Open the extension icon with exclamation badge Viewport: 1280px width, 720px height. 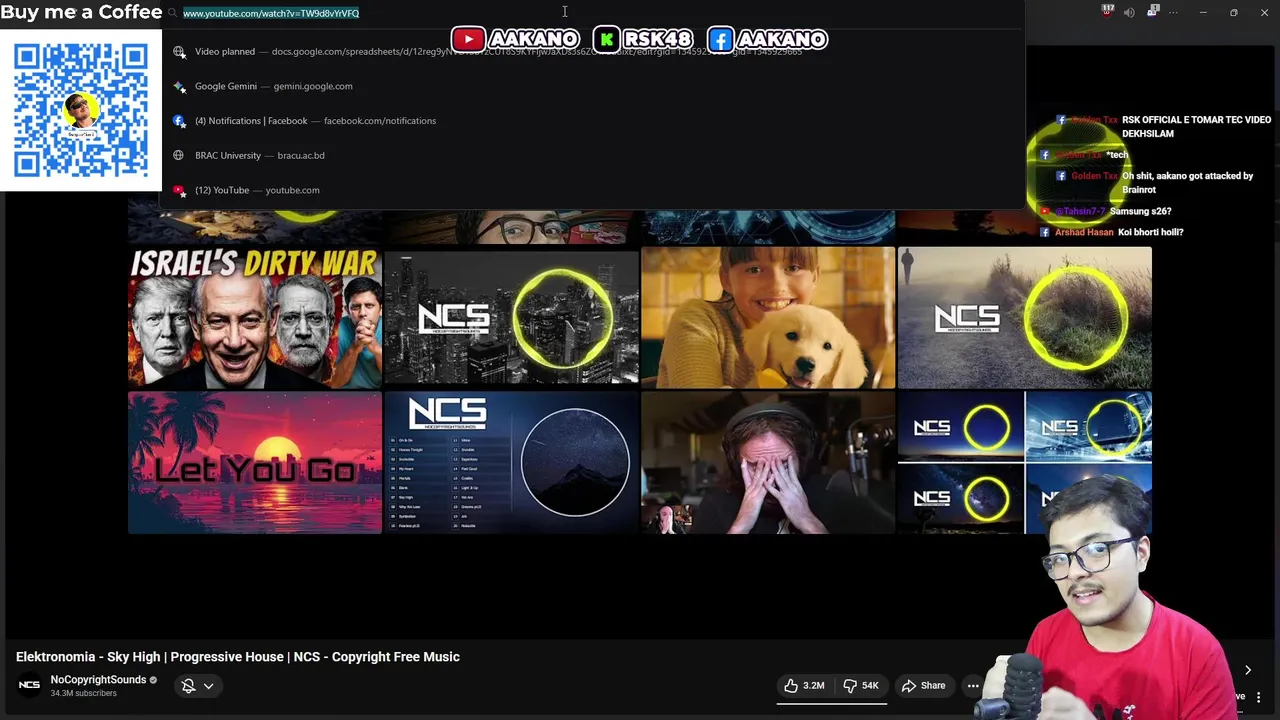click(1152, 12)
